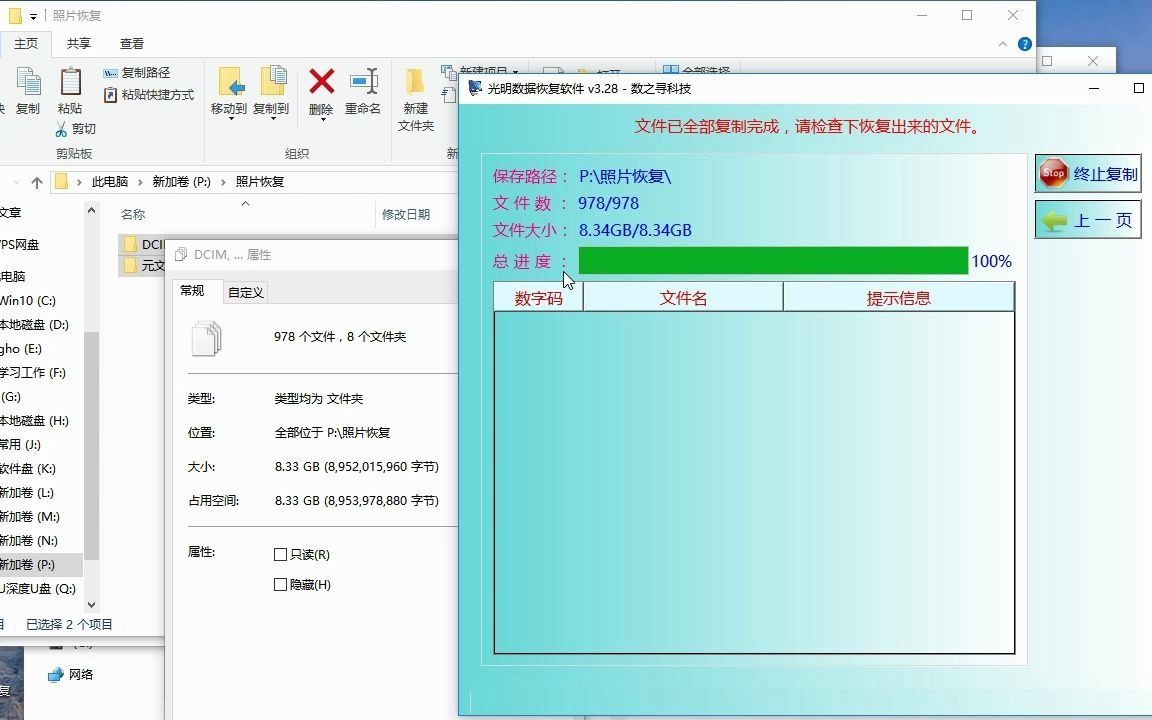Image resolution: width=1152 pixels, height=720 pixels.
Task: Click chevron after 此电脑 in address bar
Action: point(140,181)
